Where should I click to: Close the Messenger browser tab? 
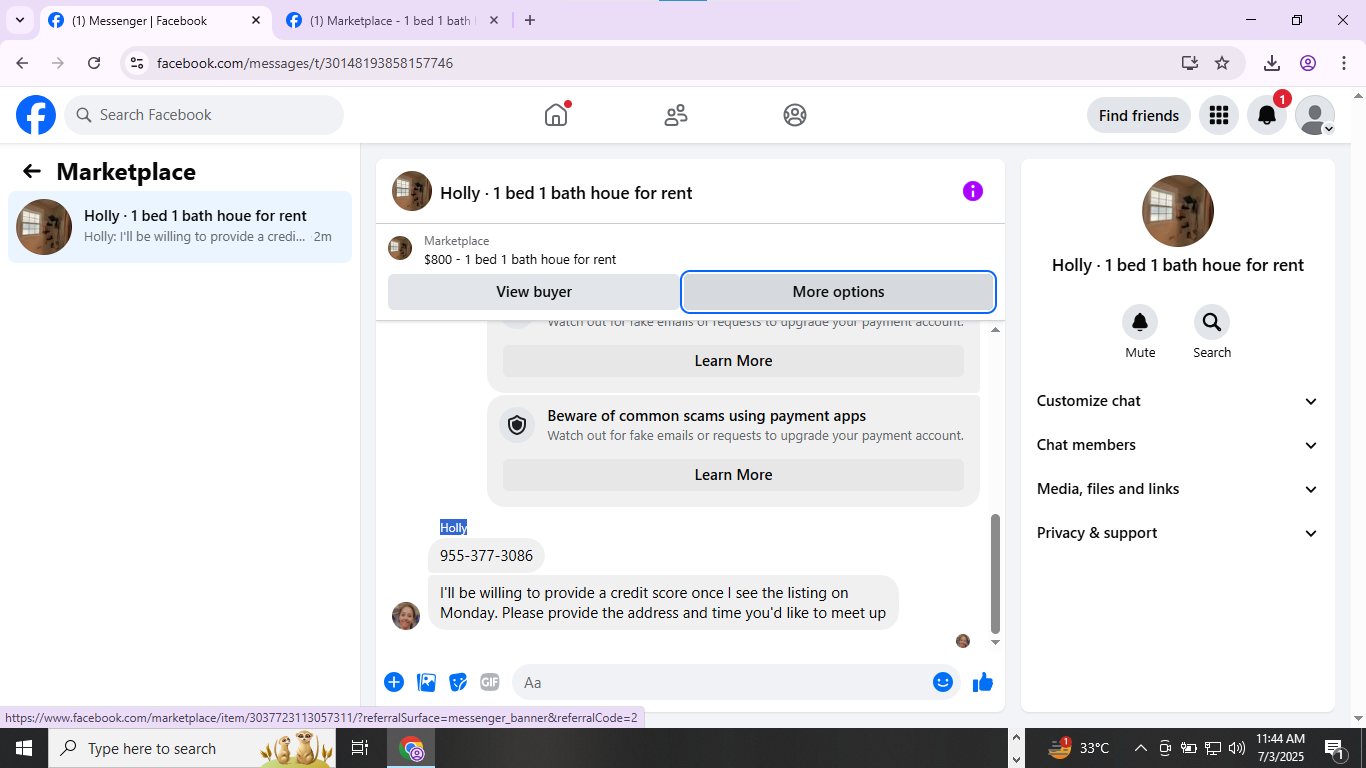tap(256, 20)
